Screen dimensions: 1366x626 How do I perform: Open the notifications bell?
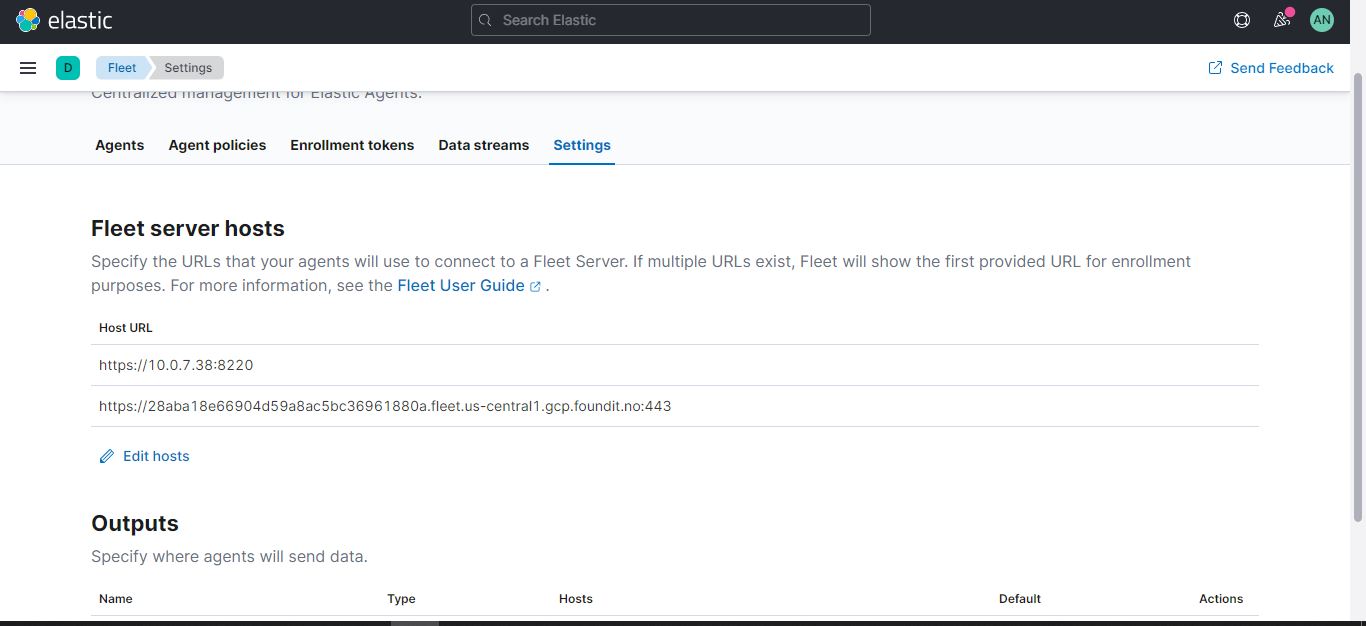pos(1282,19)
